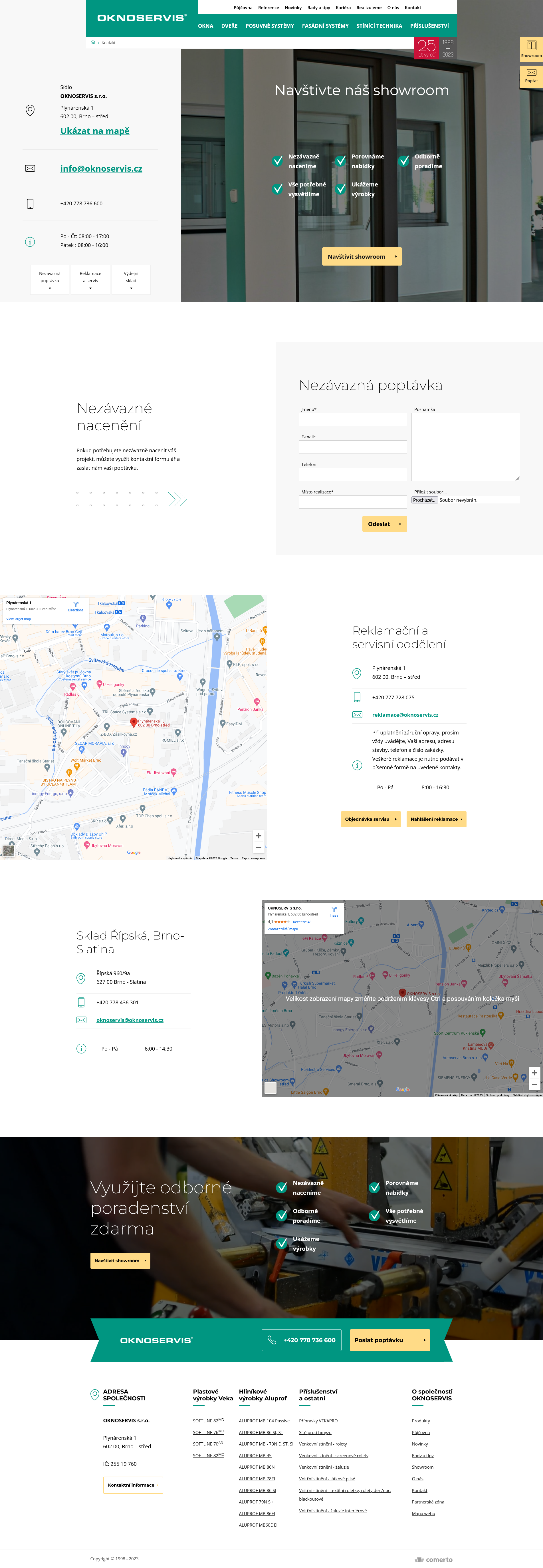The image size is (543, 1568).
Task: Zoom in on the Plynárenská map
Action: pyautogui.click(x=259, y=836)
